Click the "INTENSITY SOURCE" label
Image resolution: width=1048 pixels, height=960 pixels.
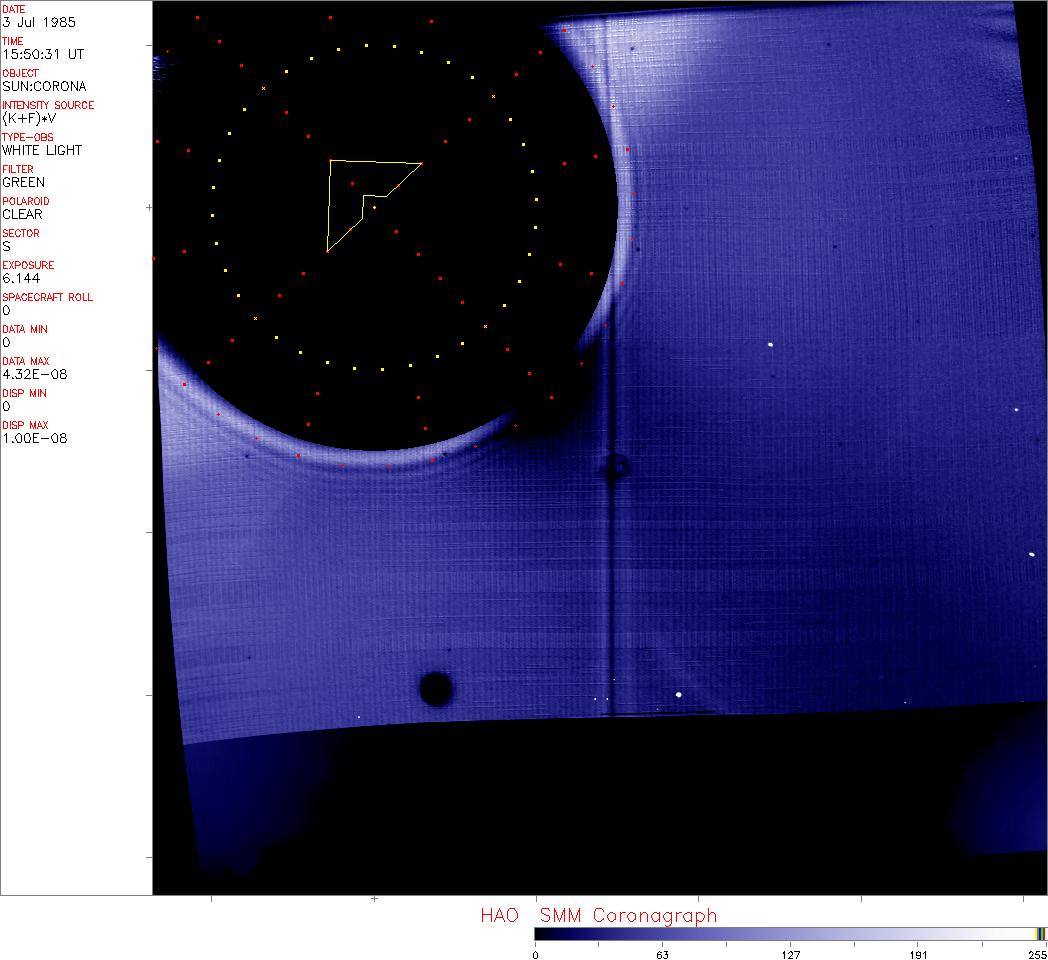click(48, 105)
